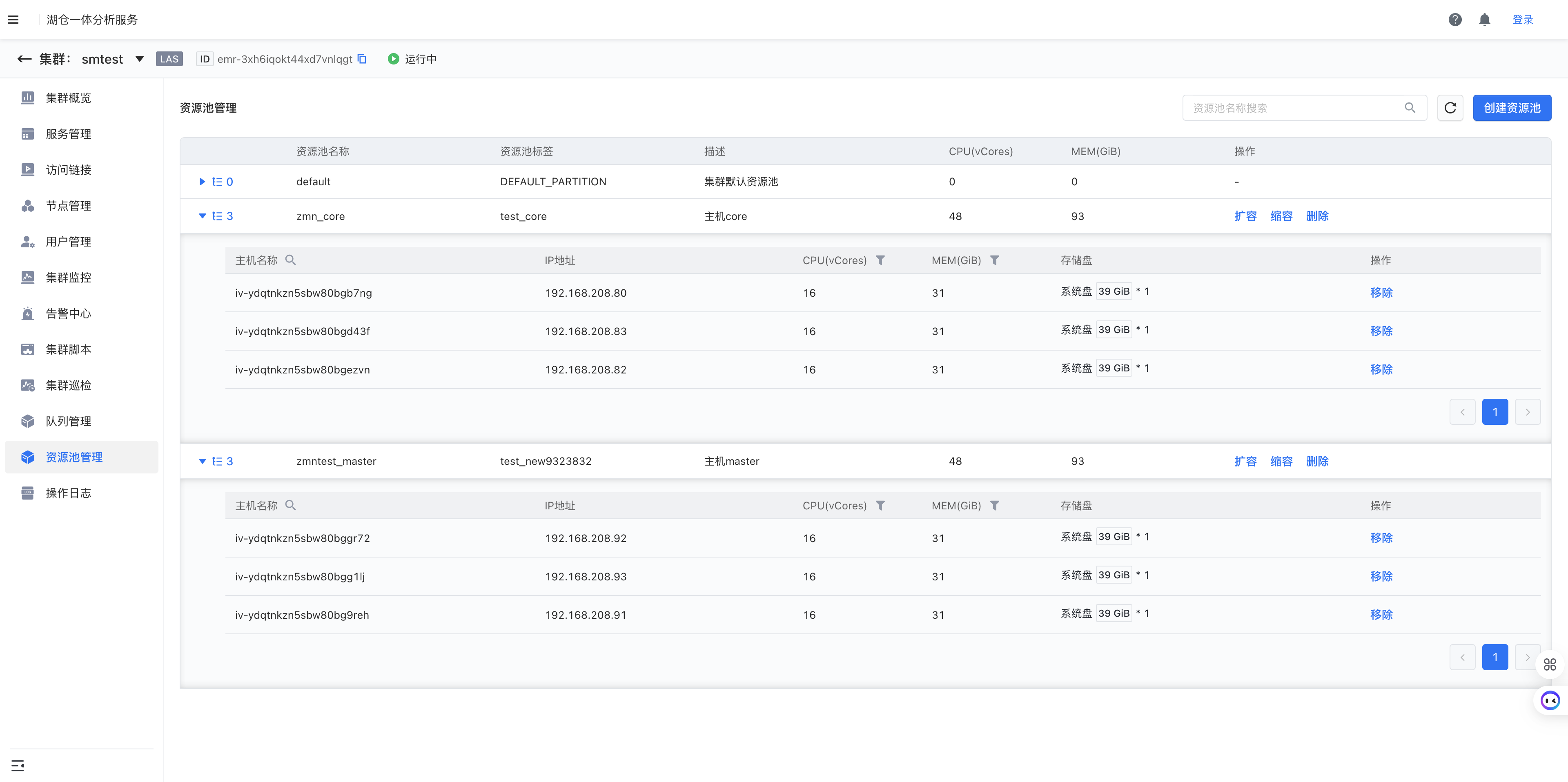The height and width of the screenshot is (782, 1568).
Task: Click 删除 for zmntest_master
Action: 1317,461
